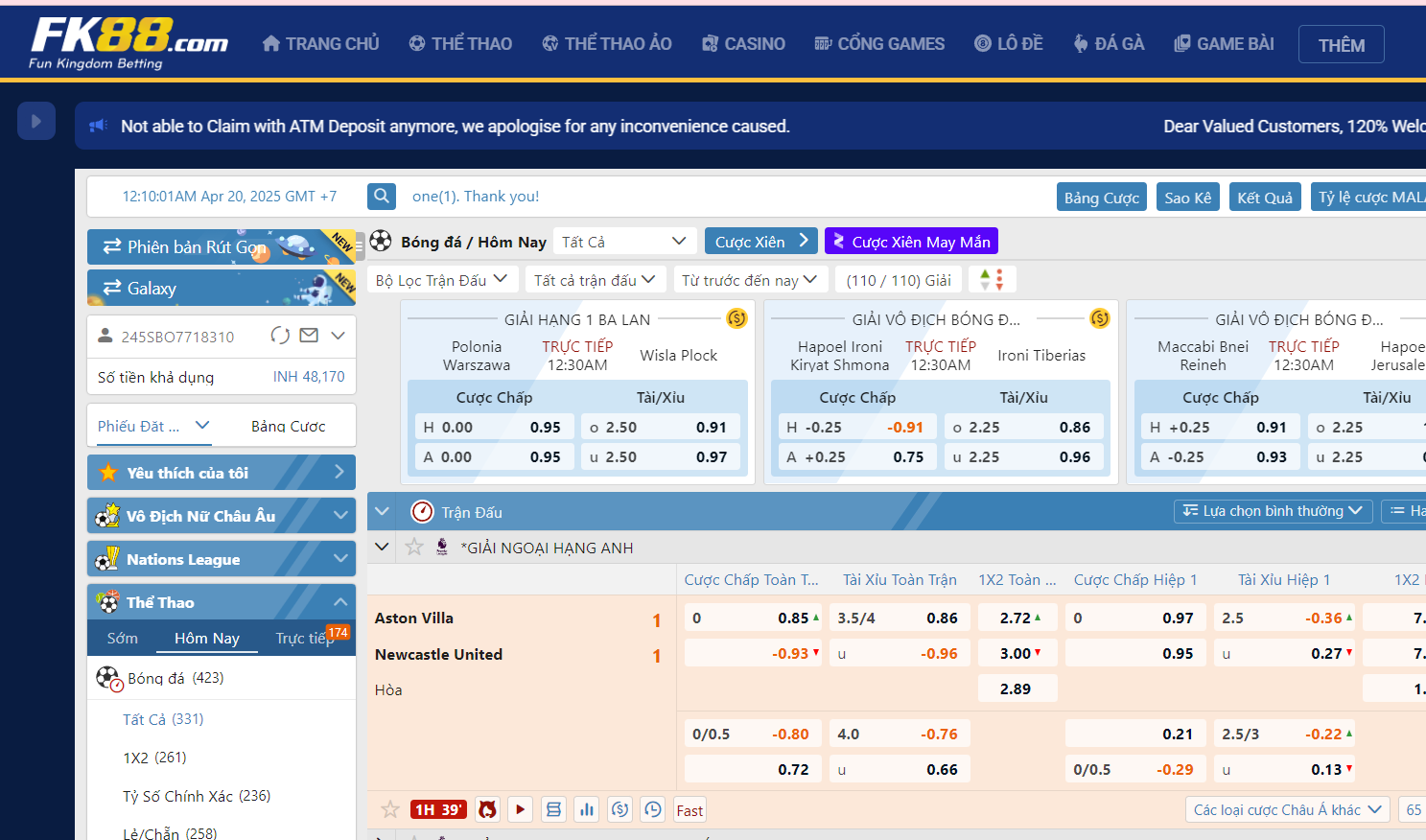Click the search magnifier button
The width and height of the screenshot is (1426, 840).
(382, 197)
